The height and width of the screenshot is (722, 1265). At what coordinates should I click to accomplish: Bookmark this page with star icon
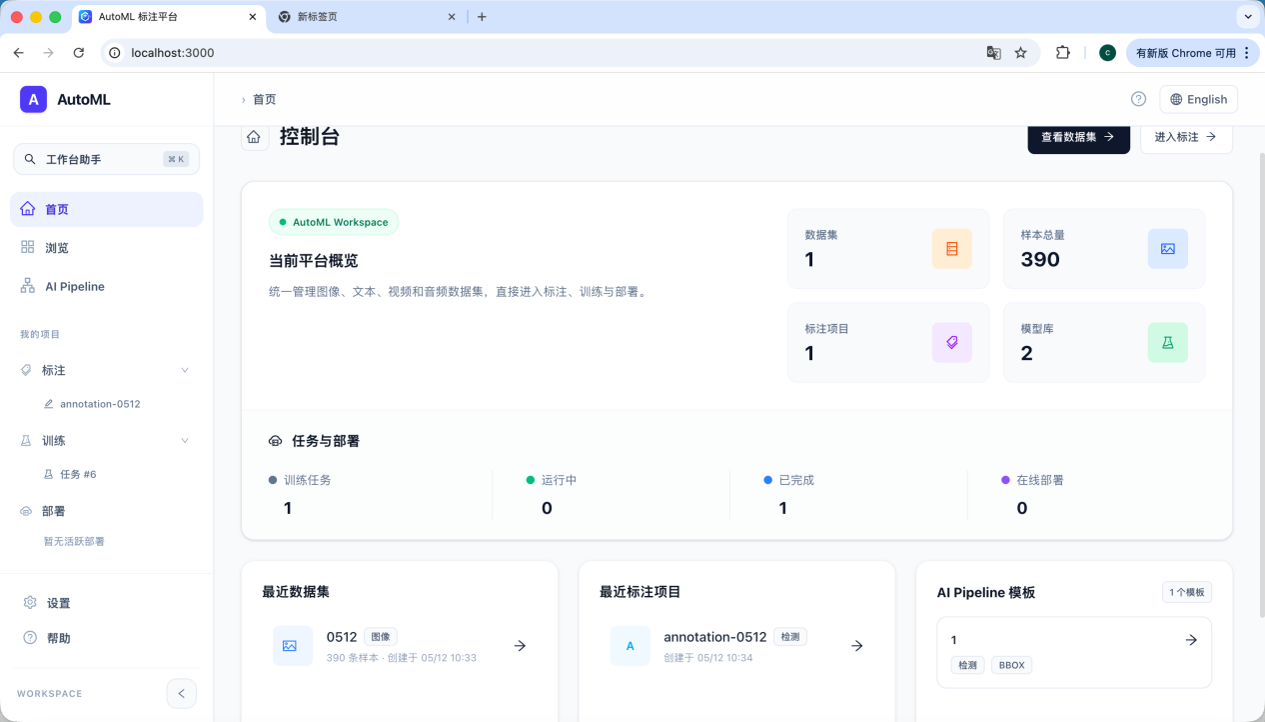point(1021,53)
